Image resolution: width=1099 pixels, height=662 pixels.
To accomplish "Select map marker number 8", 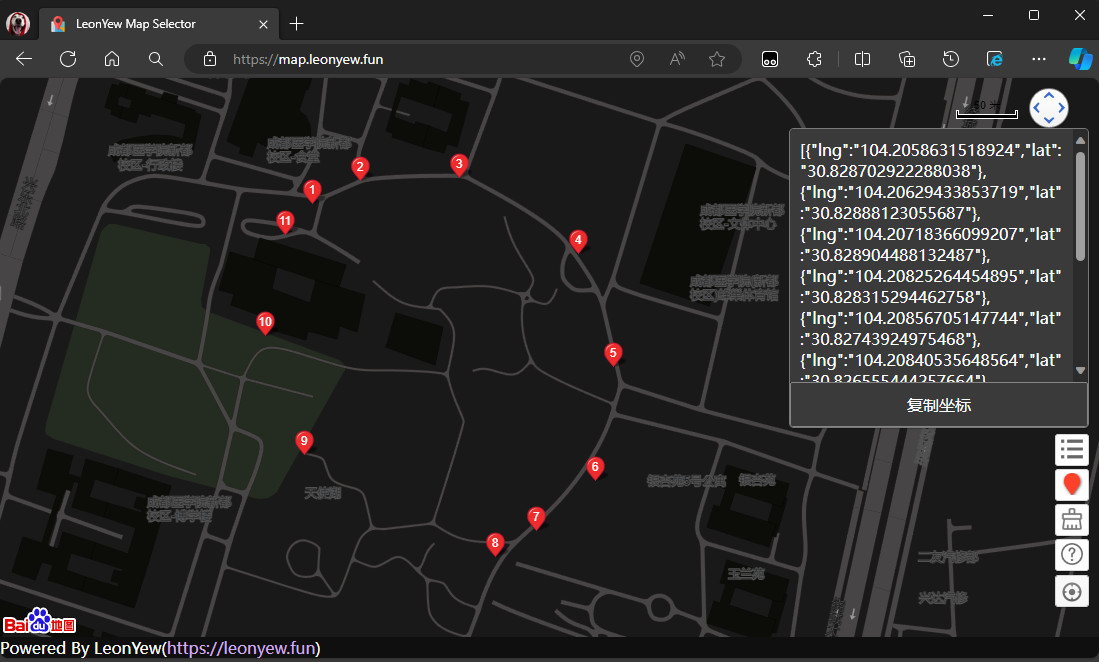I will coord(496,543).
